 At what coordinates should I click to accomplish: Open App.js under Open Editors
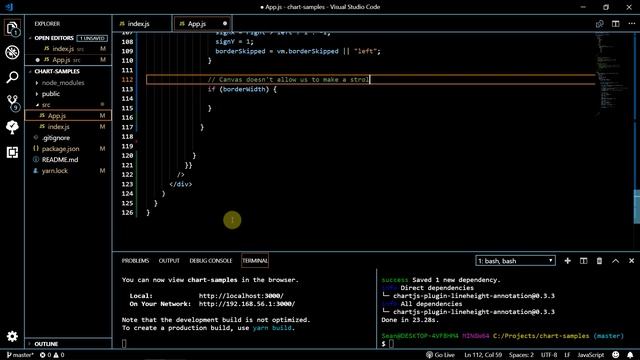click(x=68, y=60)
